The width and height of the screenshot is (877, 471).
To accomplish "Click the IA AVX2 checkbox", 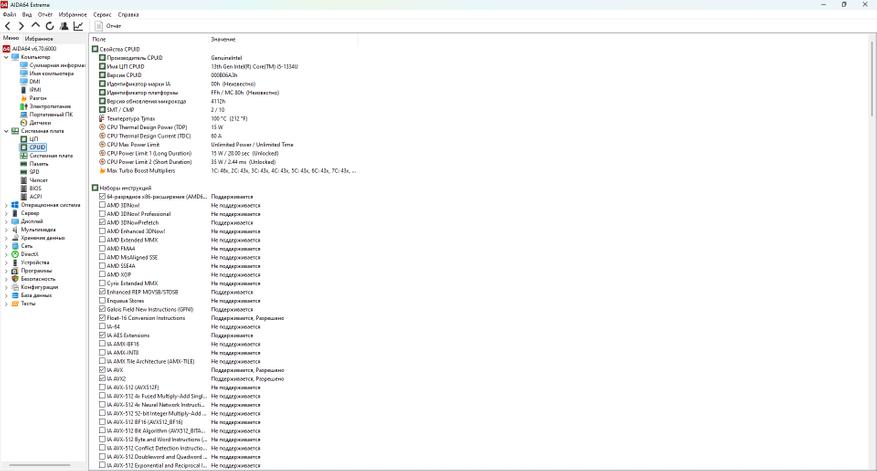I will pyautogui.click(x=102, y=379).
